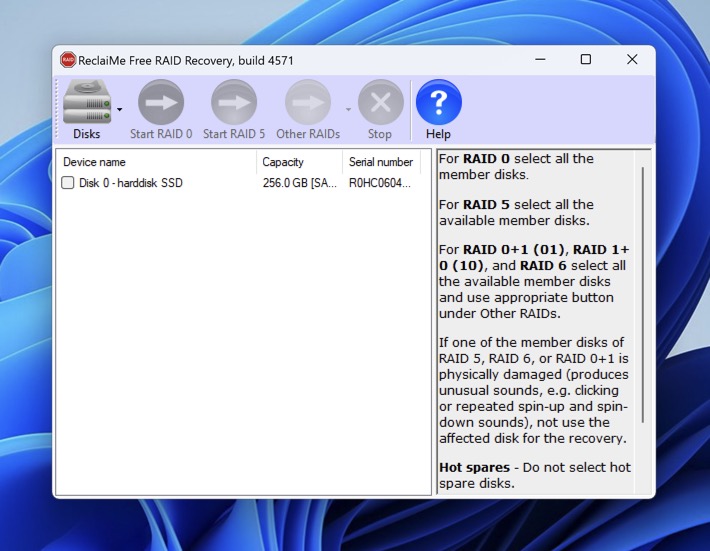
Task: Click the Disks drive icon
Action: tap(86, 103)
